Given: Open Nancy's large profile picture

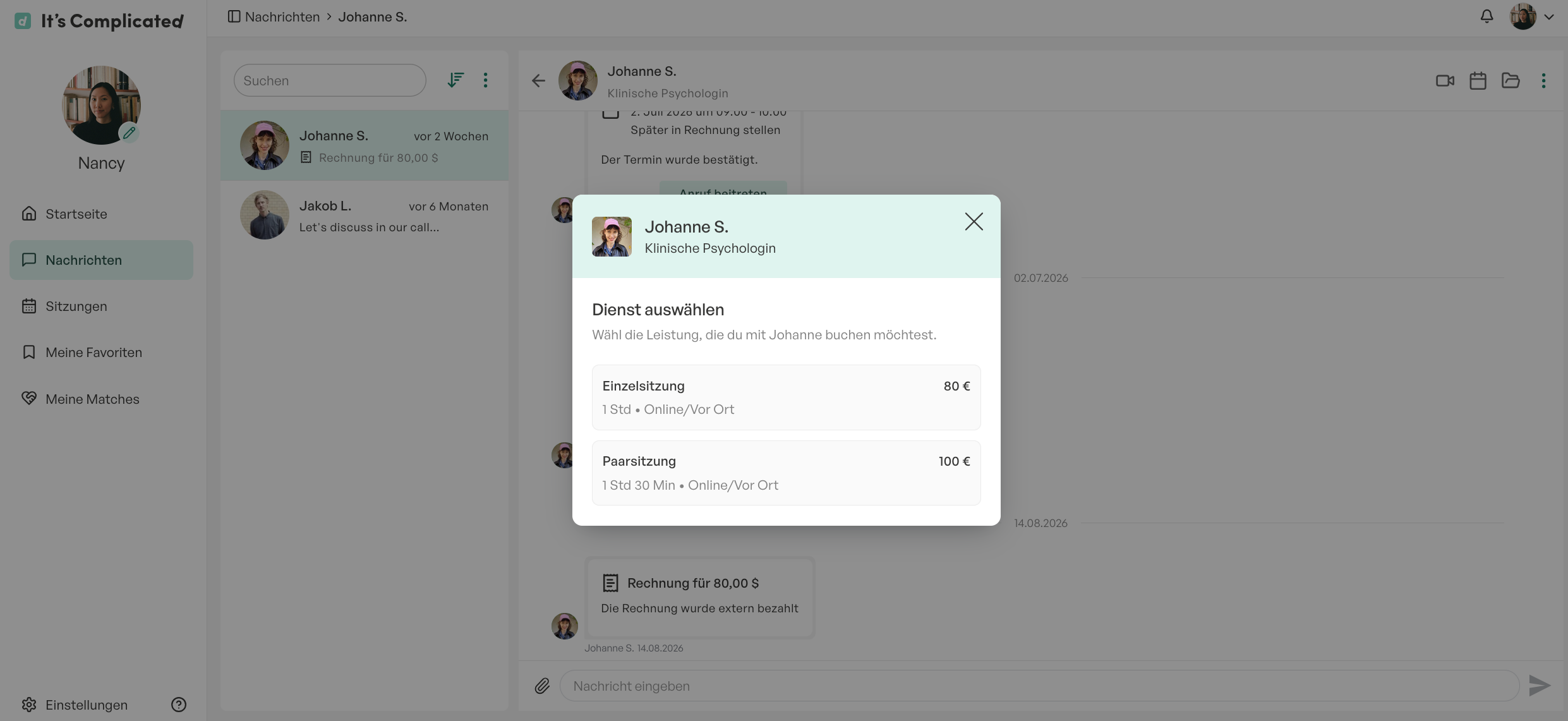Looking at the screenshot, I should coord(101,105).
